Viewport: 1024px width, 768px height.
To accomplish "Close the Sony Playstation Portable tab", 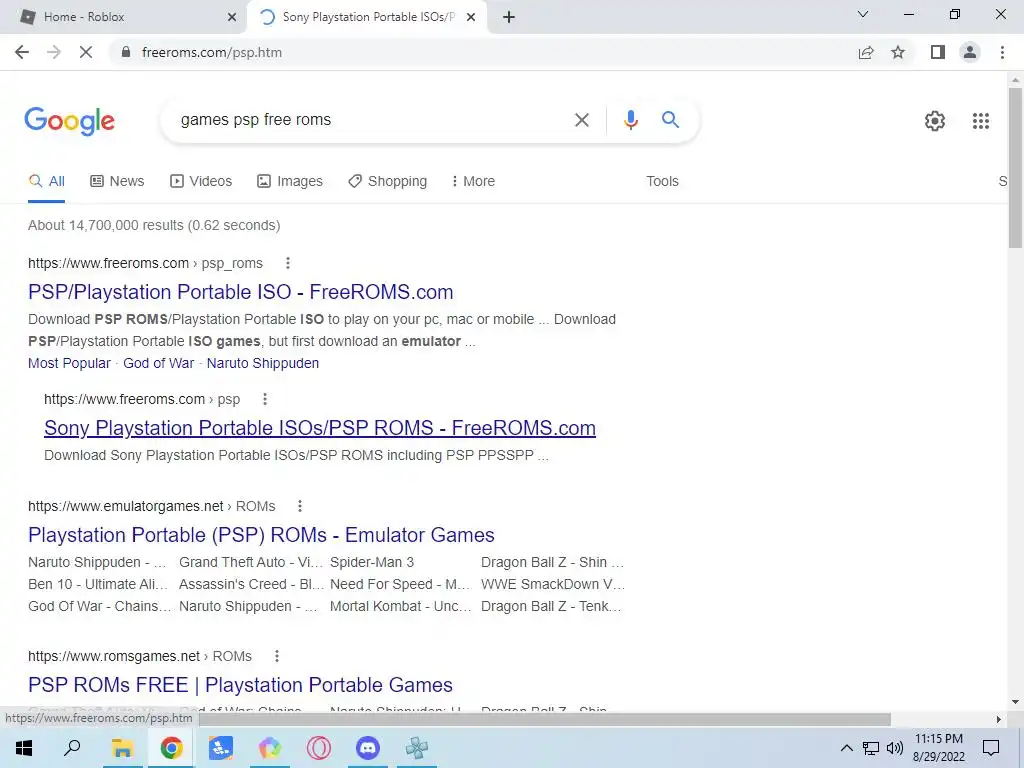I will [x=471, y=17].
